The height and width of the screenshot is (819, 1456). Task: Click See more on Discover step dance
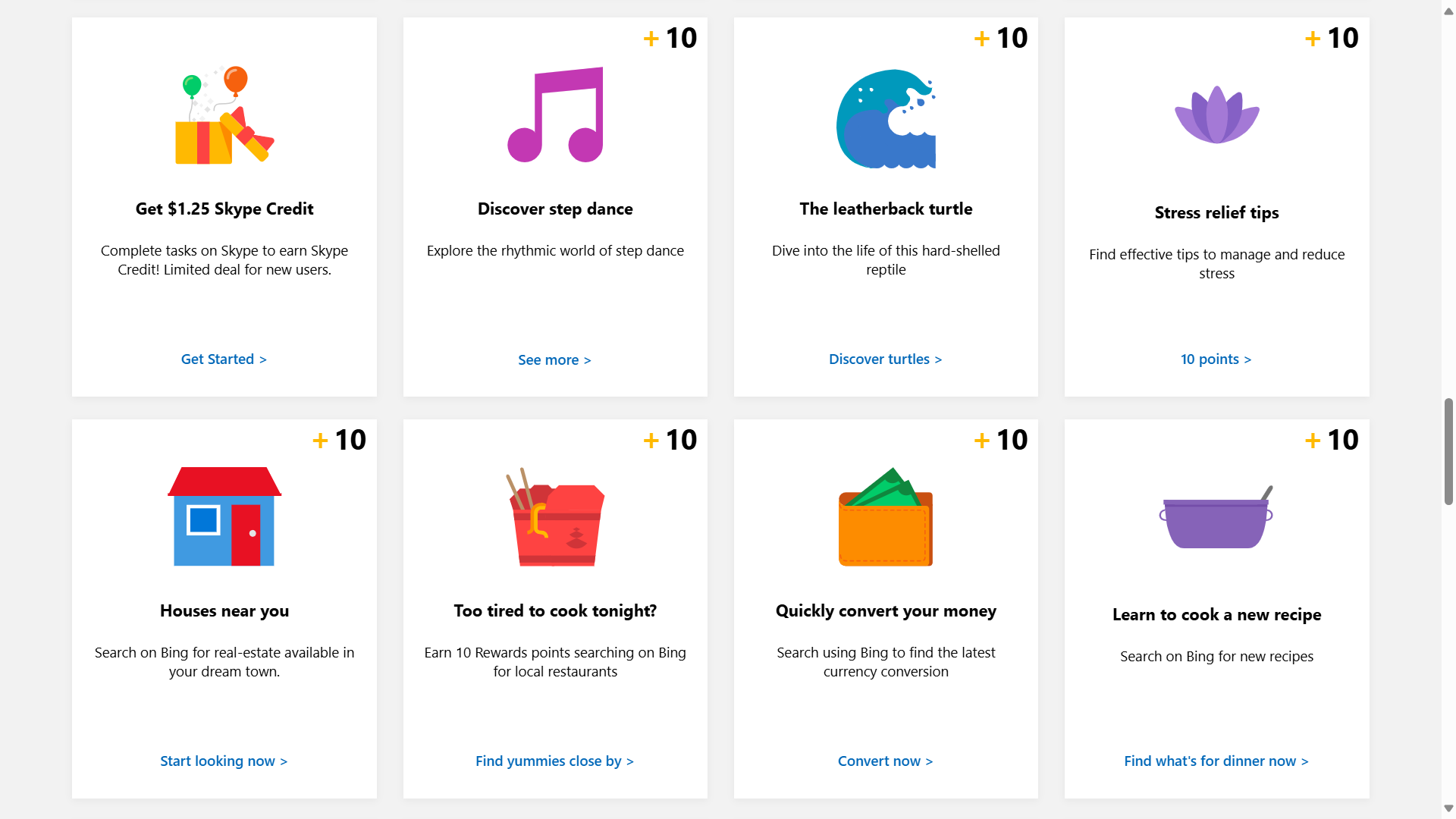pyautogui.click(x=554, y=359)
